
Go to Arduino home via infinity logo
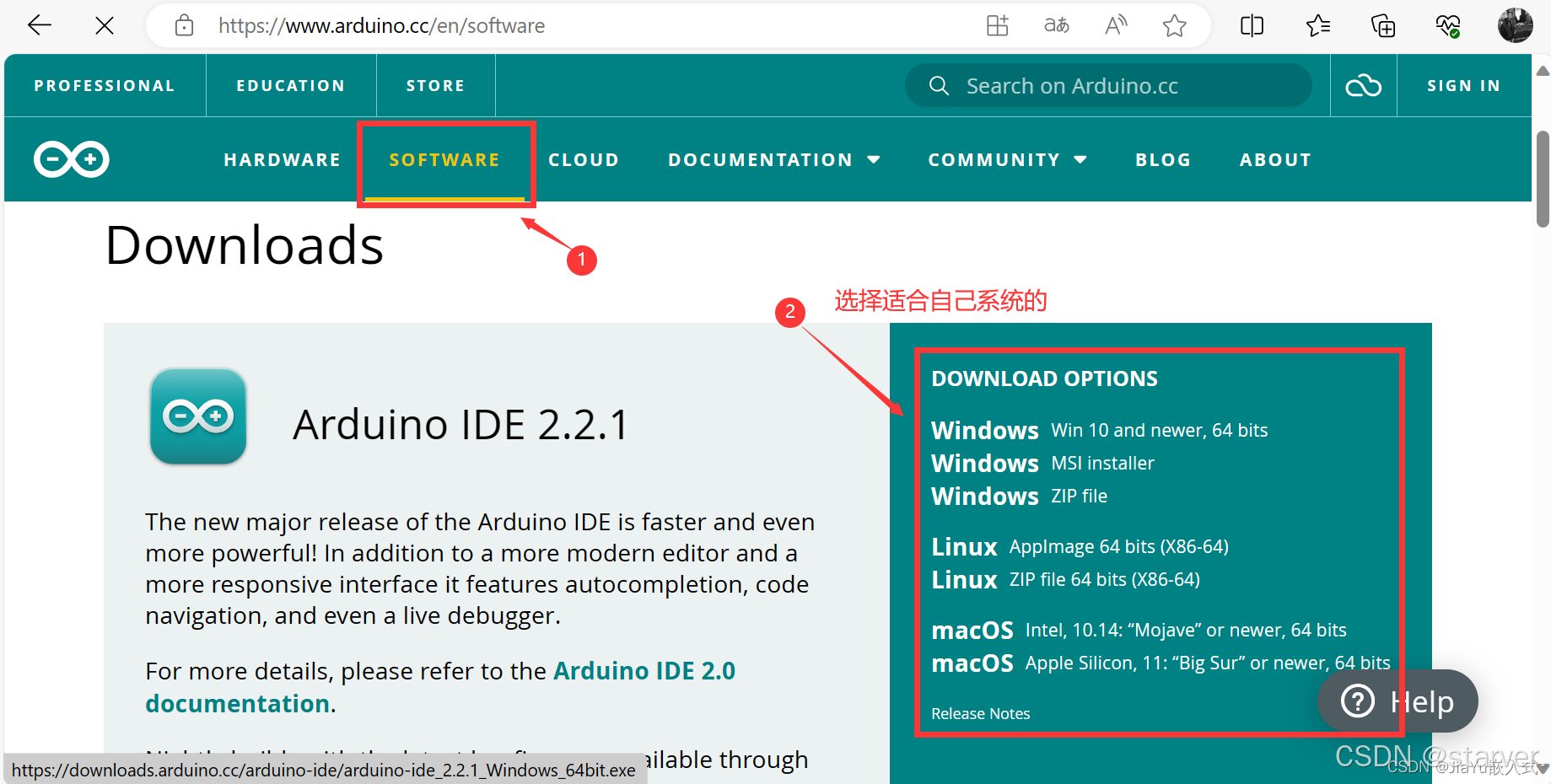tap(72, 159)
